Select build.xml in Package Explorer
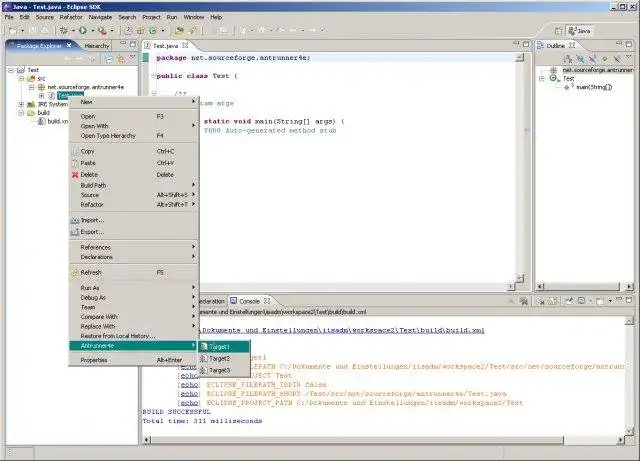 58,121
